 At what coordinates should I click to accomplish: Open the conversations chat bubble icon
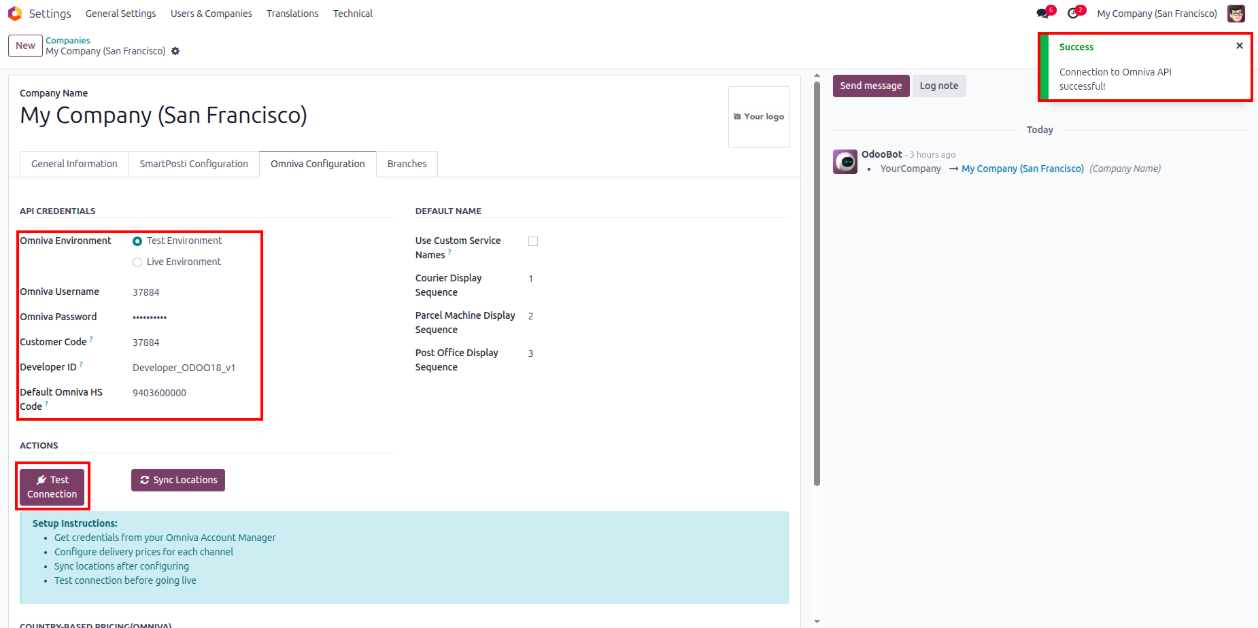[x=1043, y=14]
